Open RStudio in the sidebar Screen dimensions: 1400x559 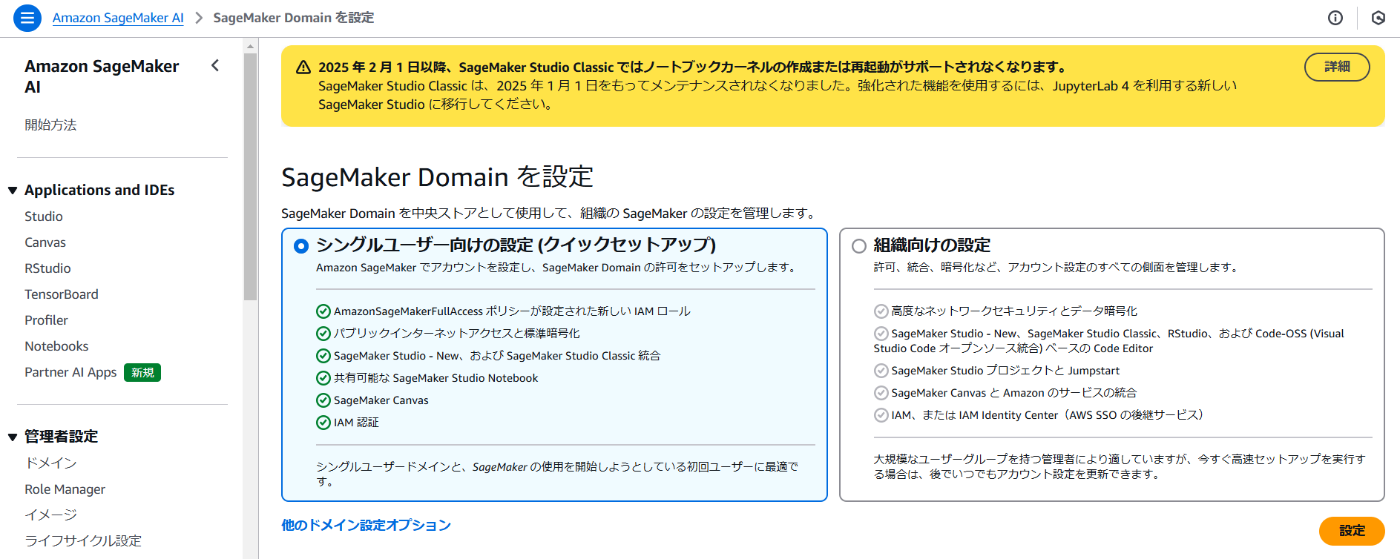pos(48,268)
